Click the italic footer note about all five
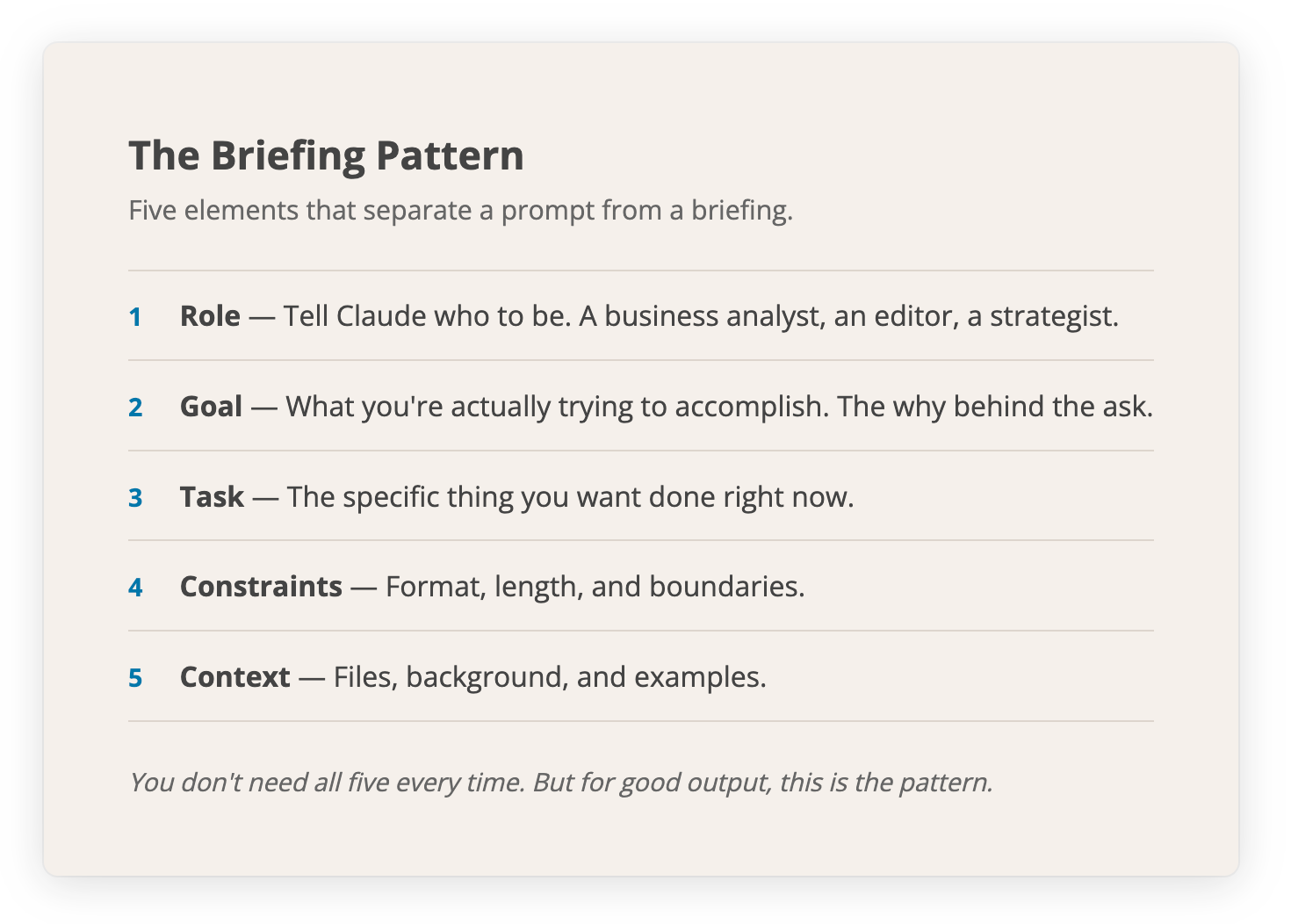The image size is (1291, 924). [x=561, y=783]
